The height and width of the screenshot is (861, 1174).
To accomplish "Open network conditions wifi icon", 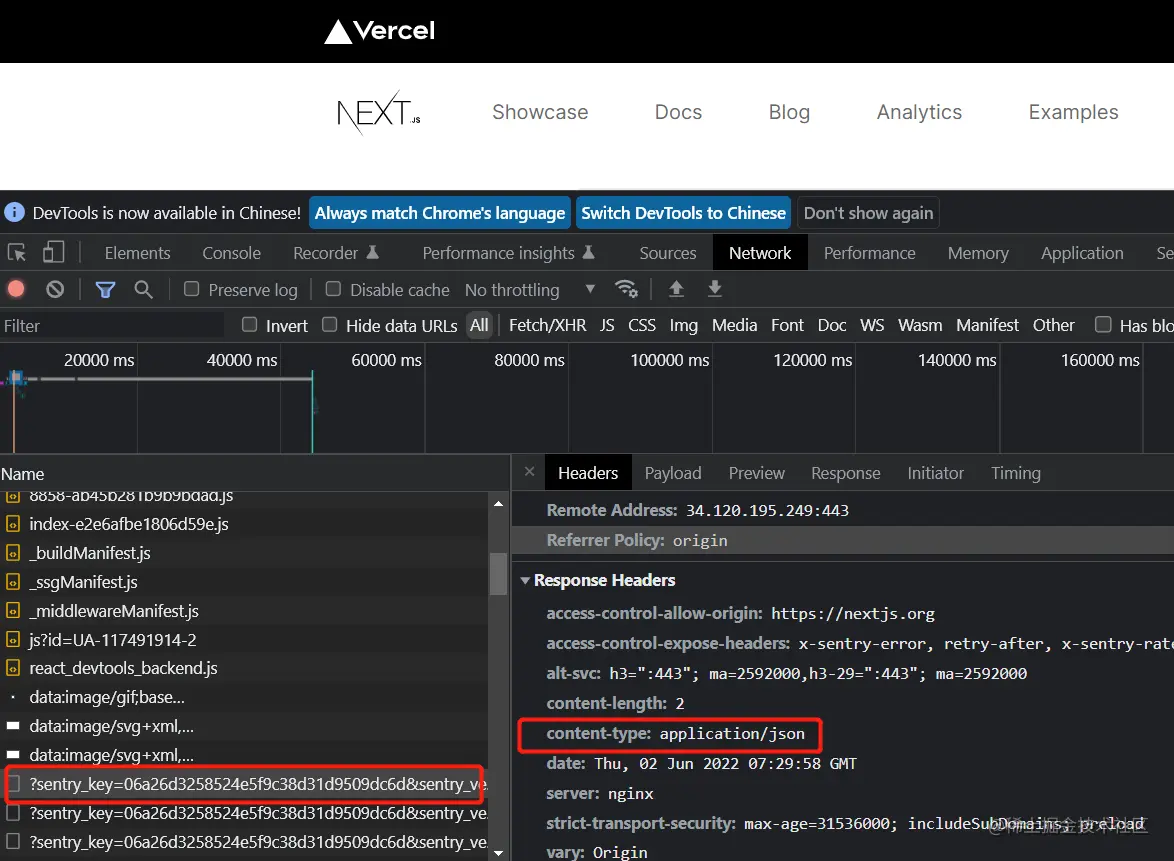I will (625, 288).
